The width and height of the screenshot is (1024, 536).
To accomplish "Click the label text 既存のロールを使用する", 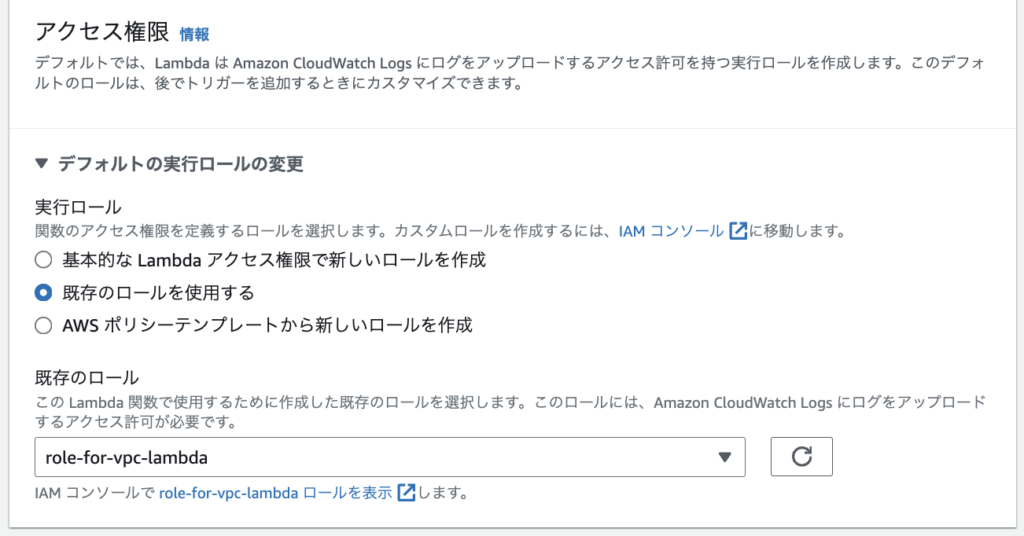I will (158, 293).
